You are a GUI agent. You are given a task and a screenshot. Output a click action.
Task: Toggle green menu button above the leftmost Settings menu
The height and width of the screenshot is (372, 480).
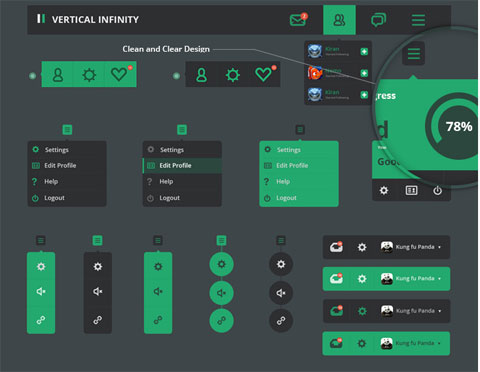(x=67, y=130)
